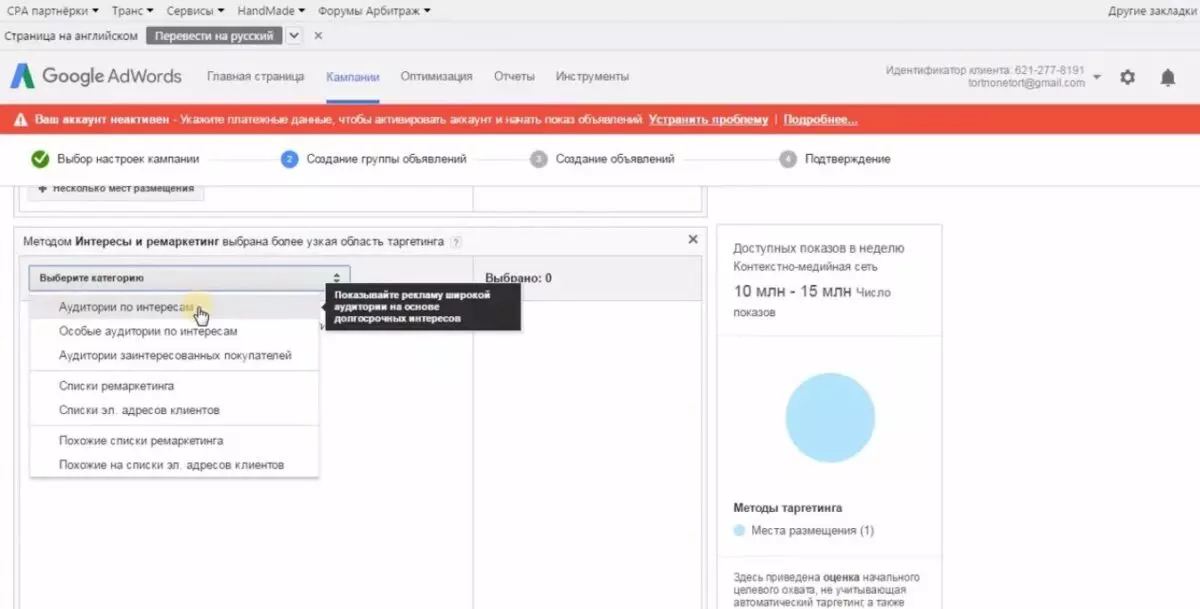
Task: Click 'Создание группы объявлений' step
Action: (386, 158)
